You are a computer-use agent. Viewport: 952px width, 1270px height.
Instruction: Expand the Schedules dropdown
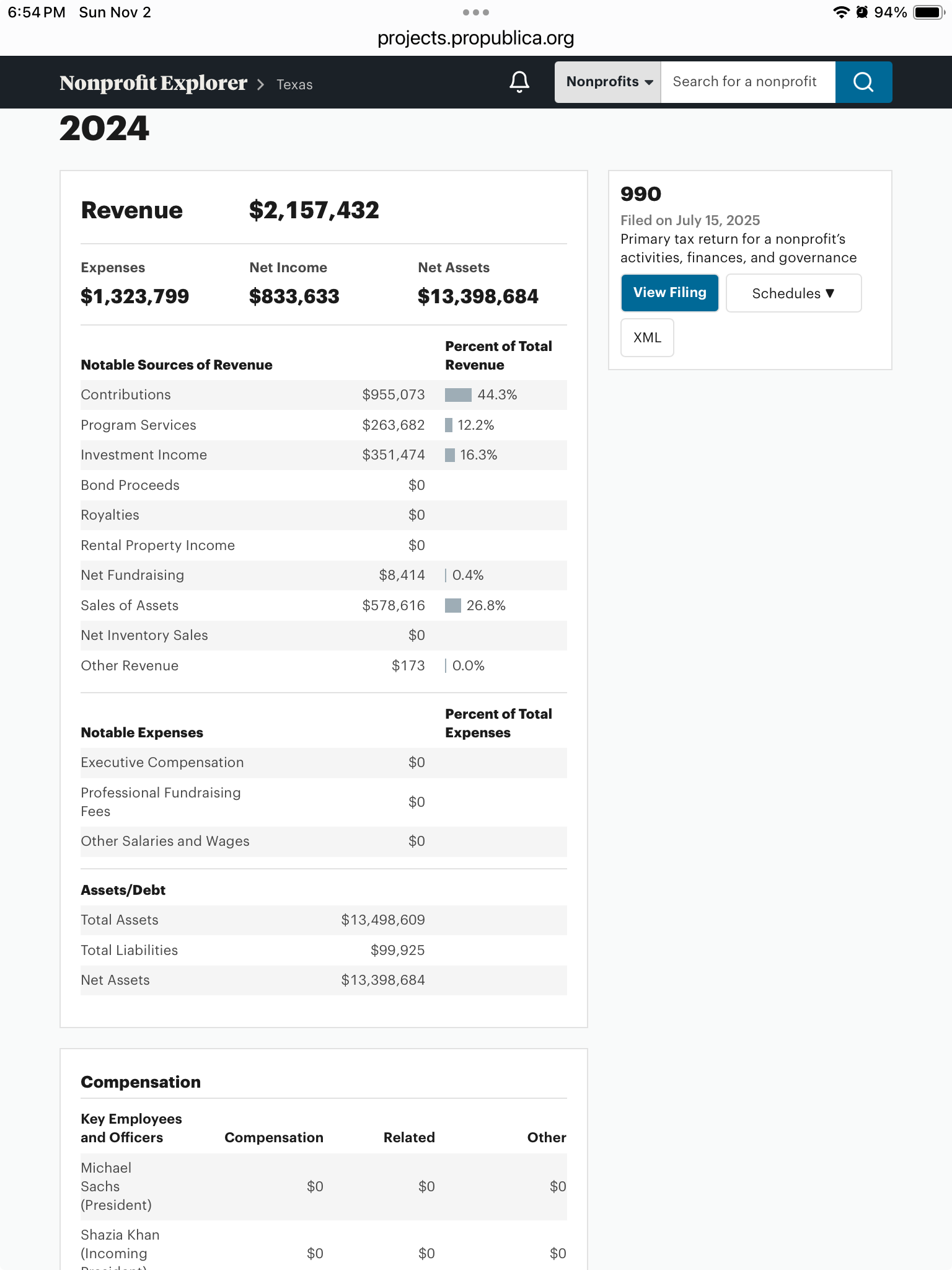(793, 293)
